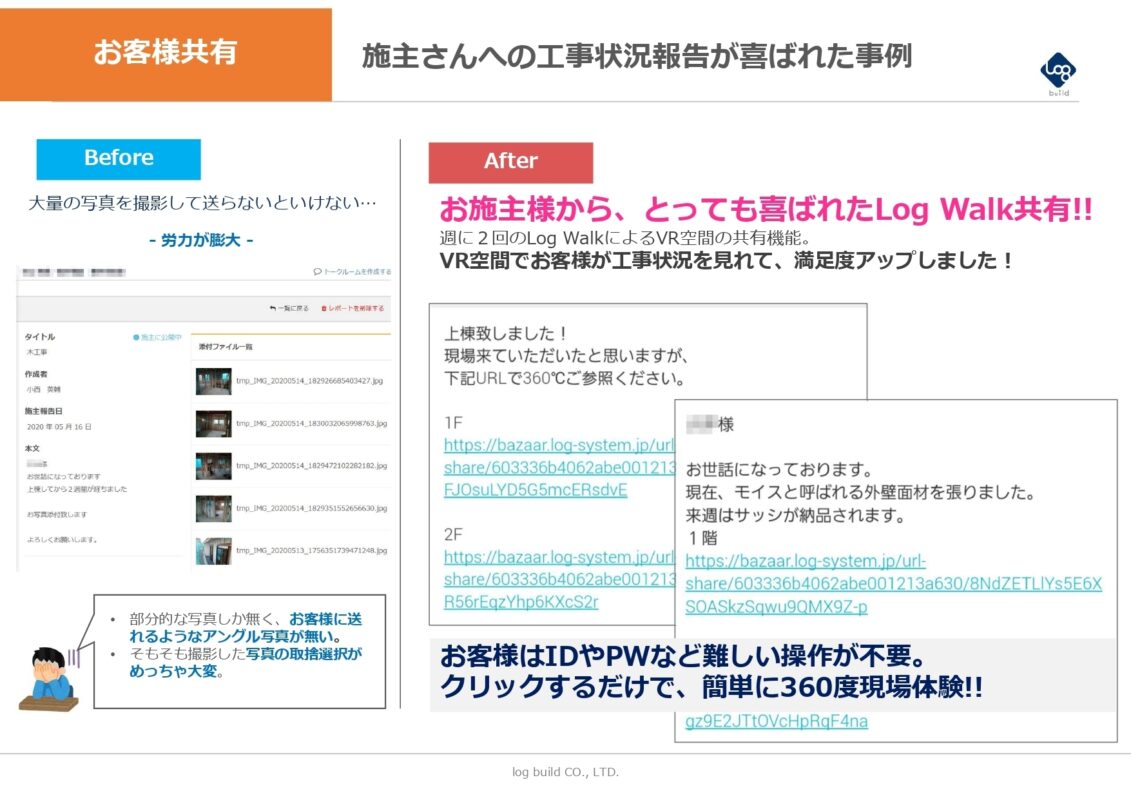Click the blue Before label
Image resolution: width=1131 pixels, height=800 pixels.
click(118, 159)
